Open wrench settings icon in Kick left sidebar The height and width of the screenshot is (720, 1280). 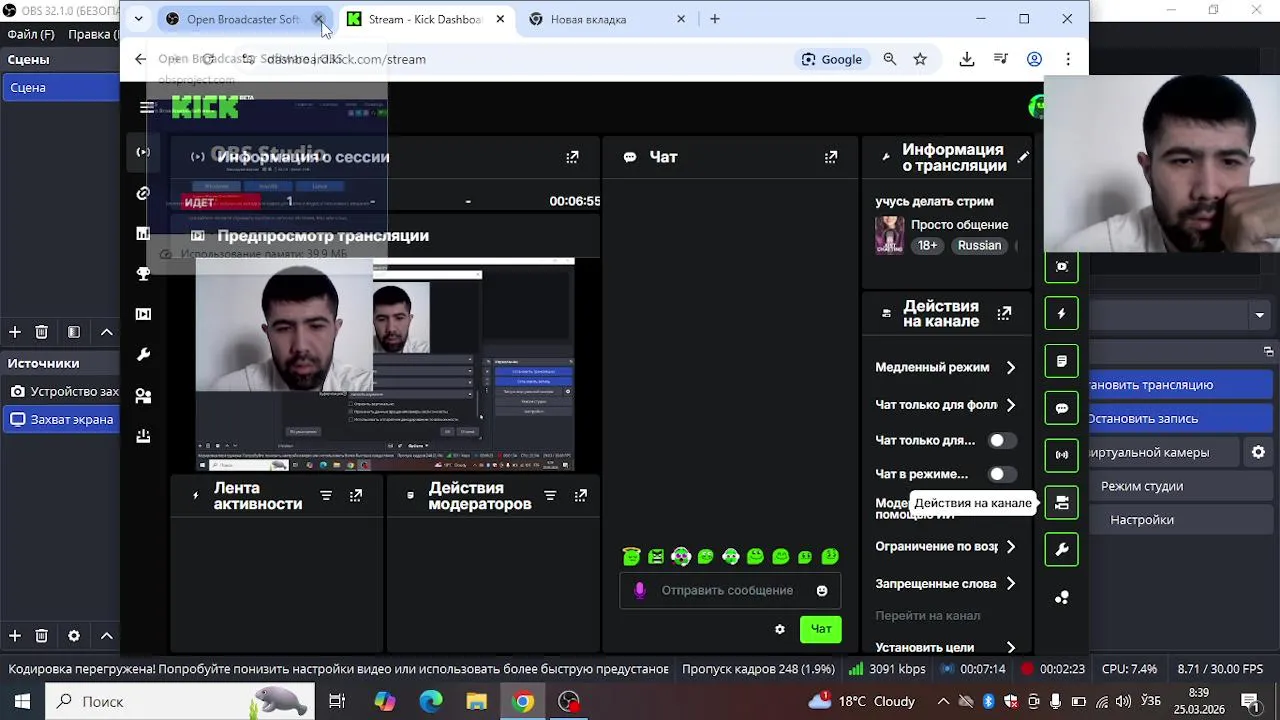point(143,355)
